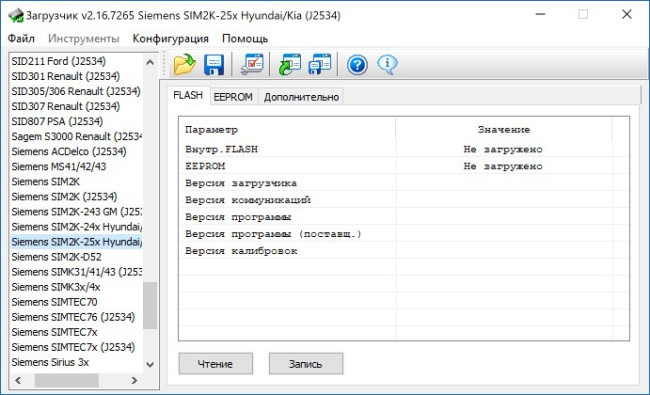Screen dimensions: 650x395
Task: Switch to the Дополнительно tab
Action: pyautogui.click(x=301, y=97)
